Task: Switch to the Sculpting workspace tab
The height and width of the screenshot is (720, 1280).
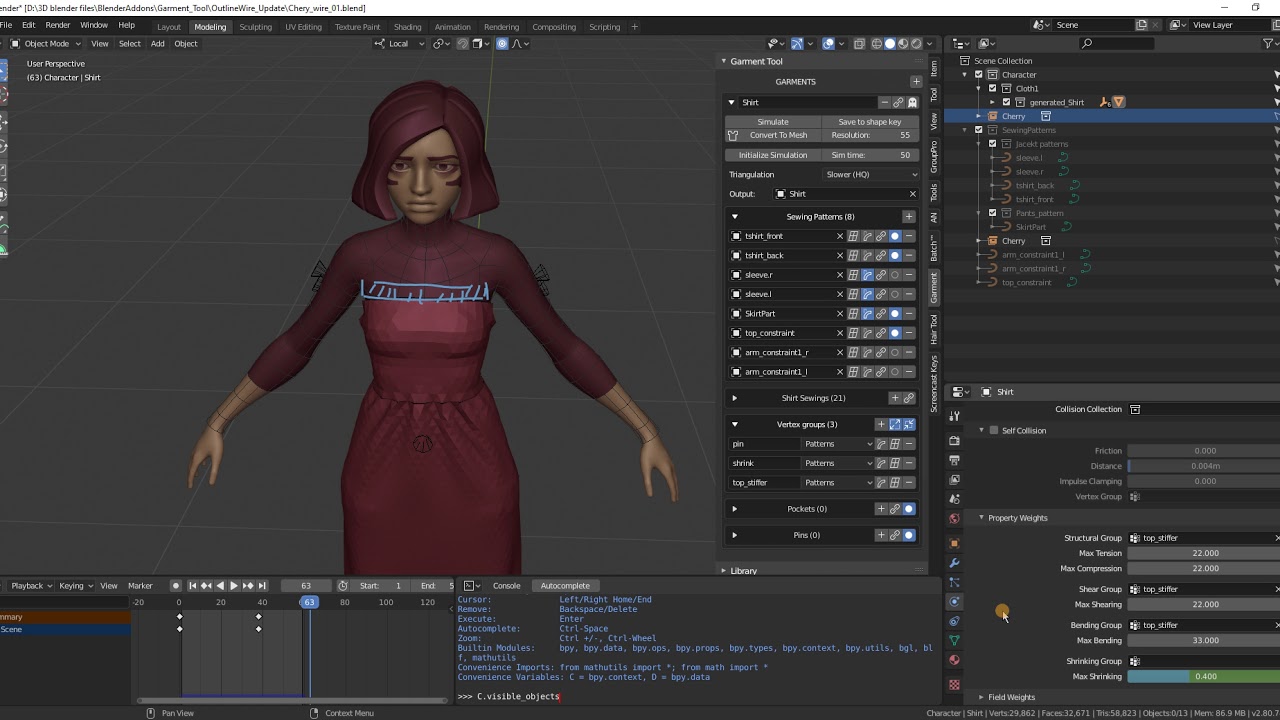Action: 255,27
